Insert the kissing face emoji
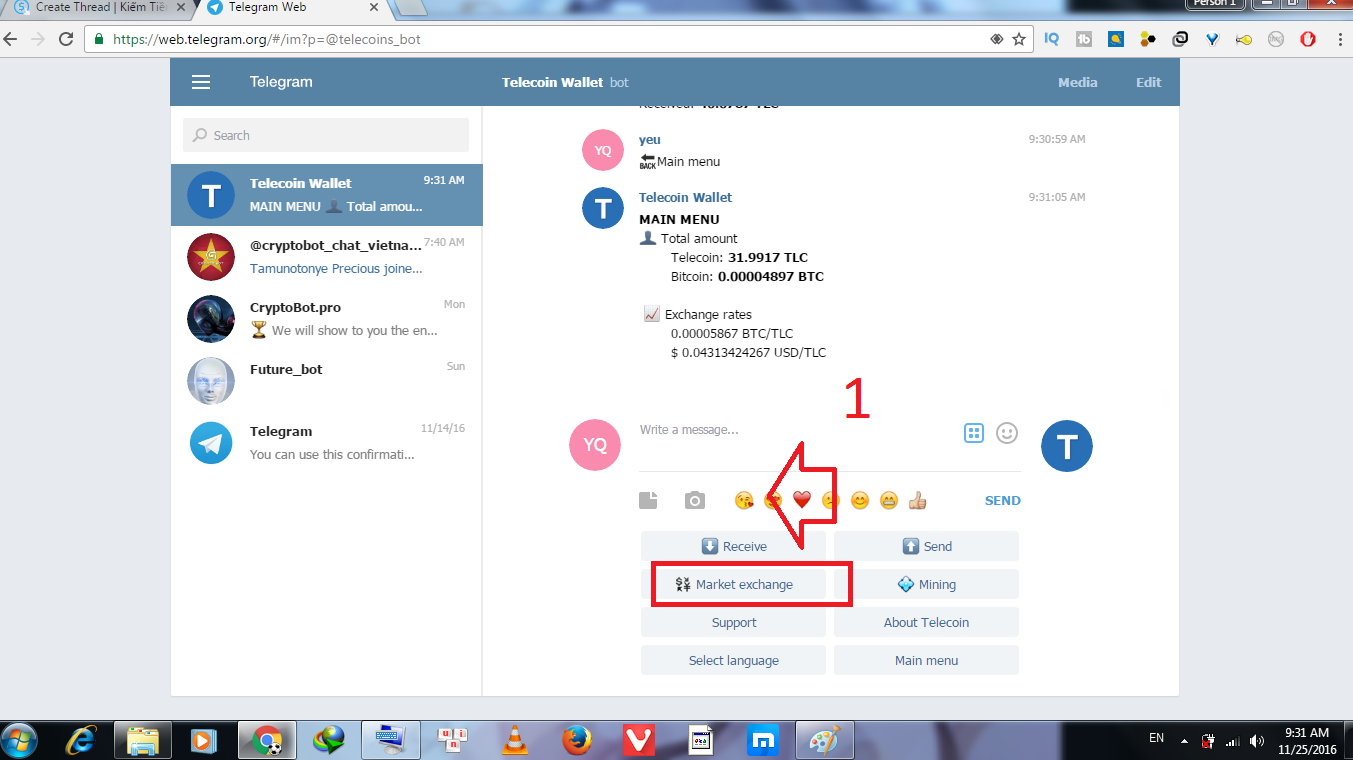Screen dimensions: 1353x760 pos(743,500)
